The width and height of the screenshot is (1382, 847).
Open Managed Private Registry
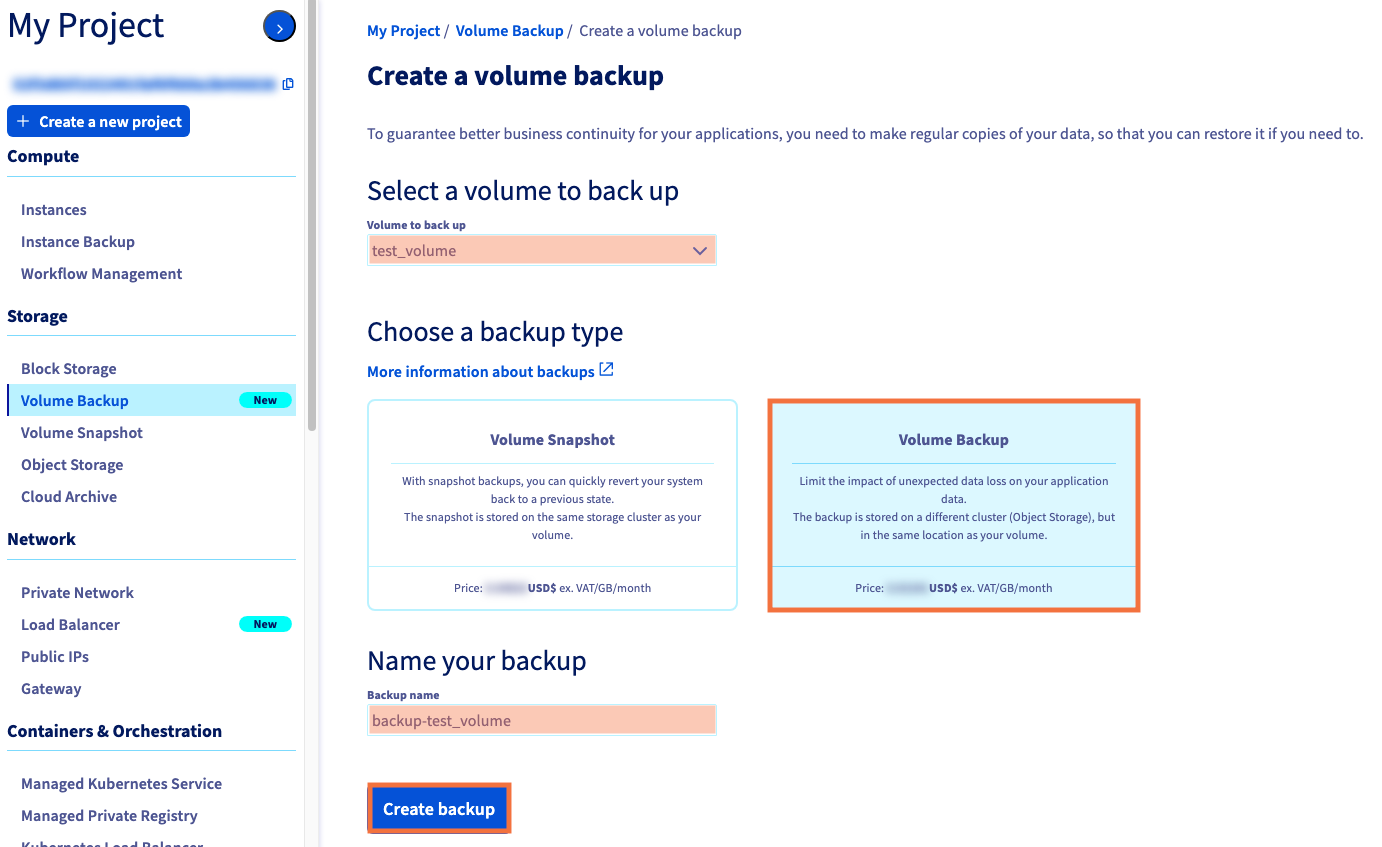[x=109, y=816]
